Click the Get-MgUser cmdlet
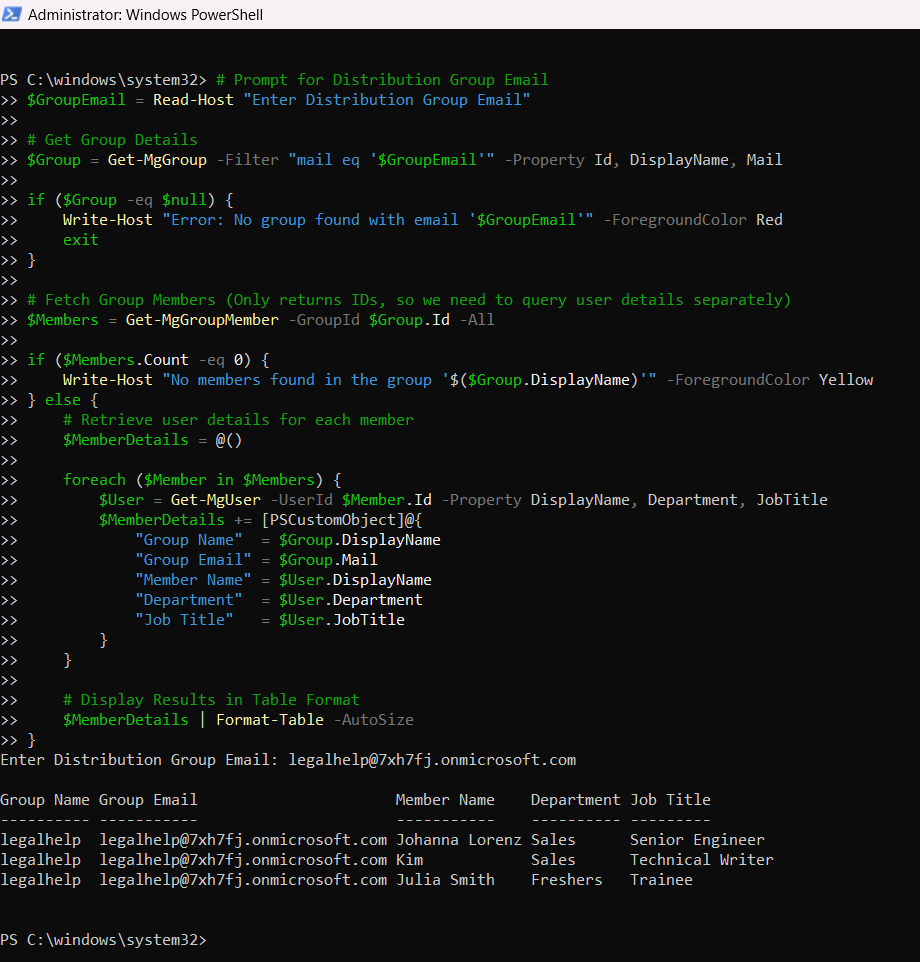920x962 pixels. (215, 500)
